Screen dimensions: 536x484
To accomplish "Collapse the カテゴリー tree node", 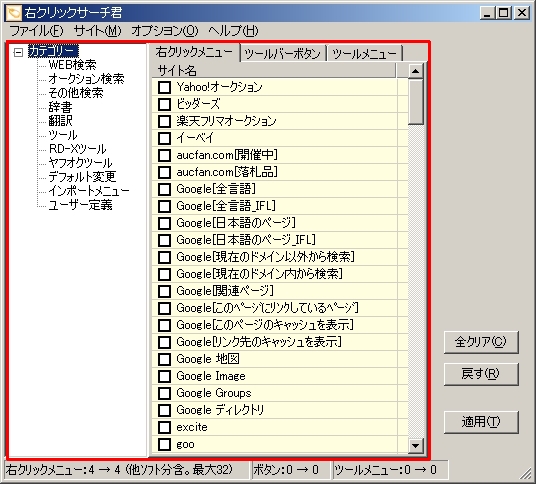I will coord(18,52).
